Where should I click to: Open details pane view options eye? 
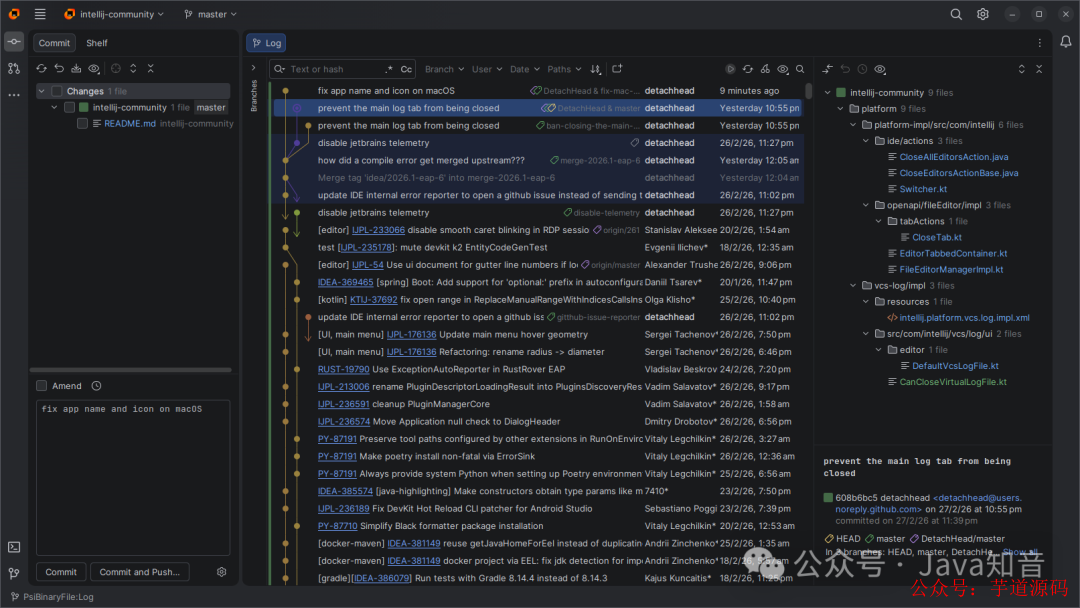[880, 69]
